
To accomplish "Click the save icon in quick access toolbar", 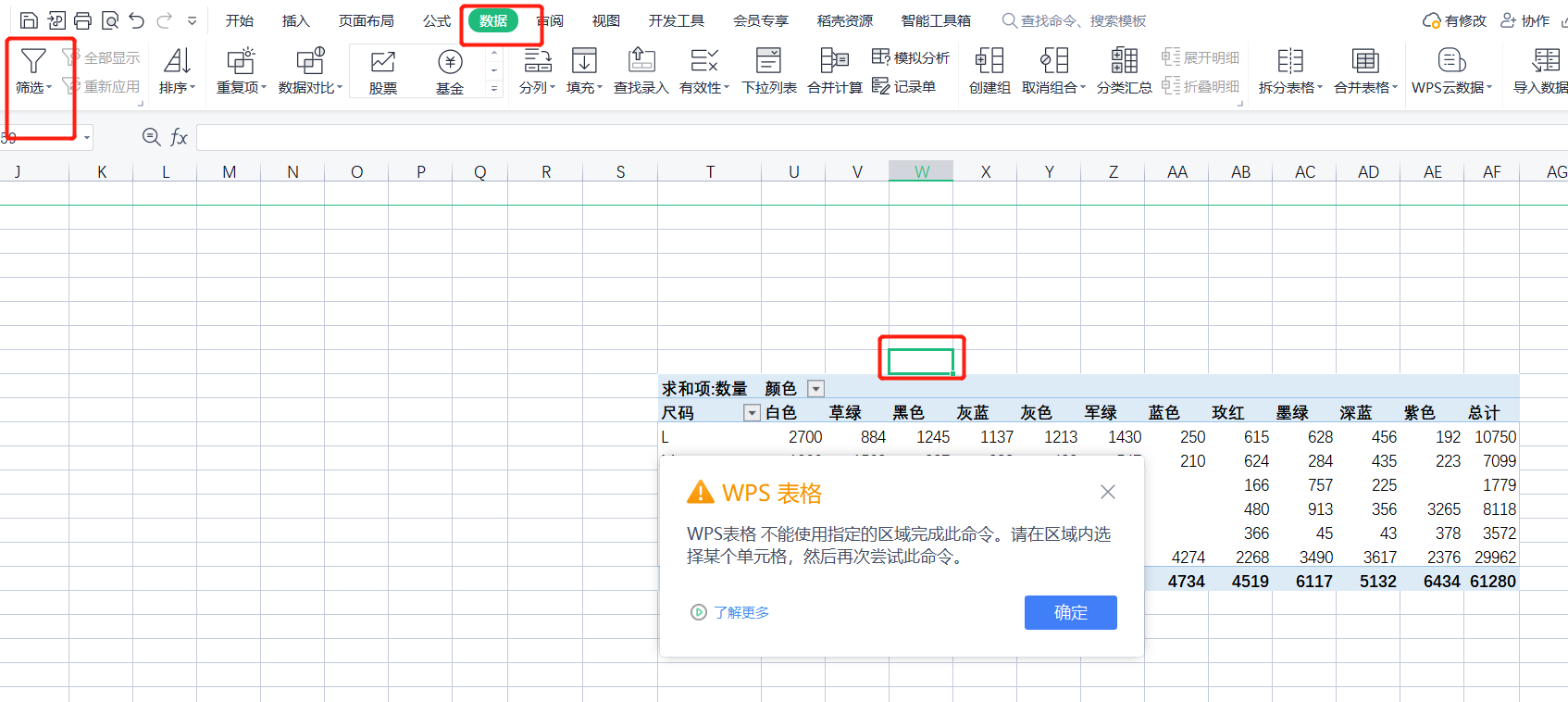I will (x=29, y=20).
